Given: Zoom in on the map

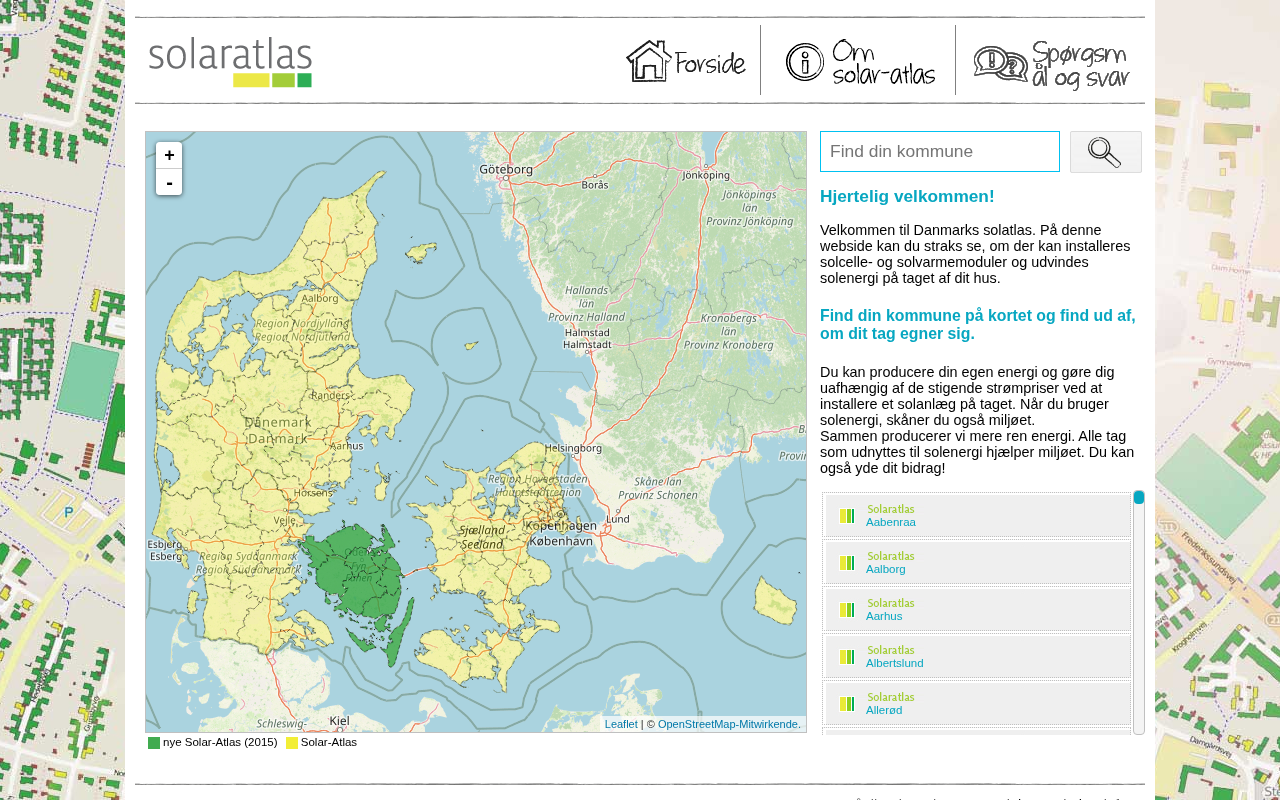Looking at the screenshot, I should pos(169,155).
